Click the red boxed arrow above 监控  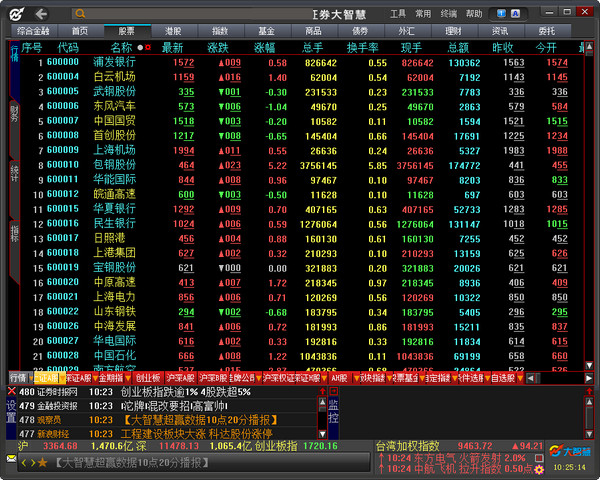coord(334,391)
